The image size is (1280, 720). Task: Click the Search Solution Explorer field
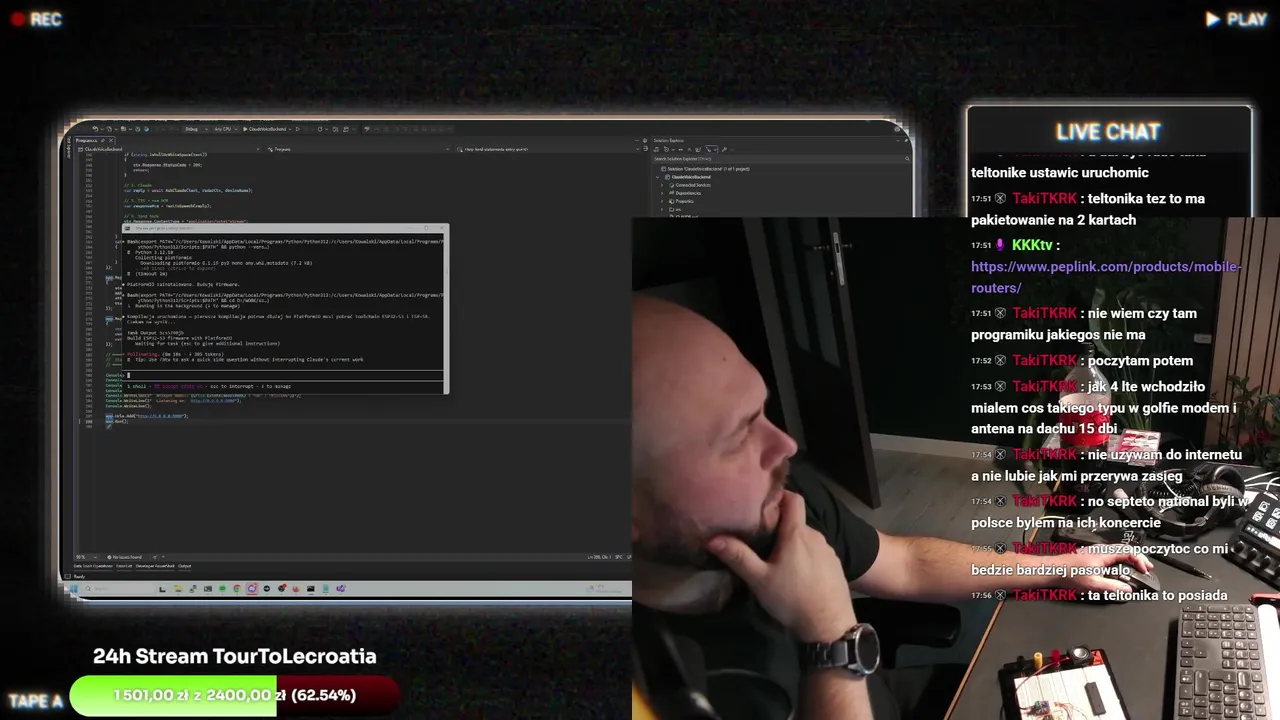781,159
